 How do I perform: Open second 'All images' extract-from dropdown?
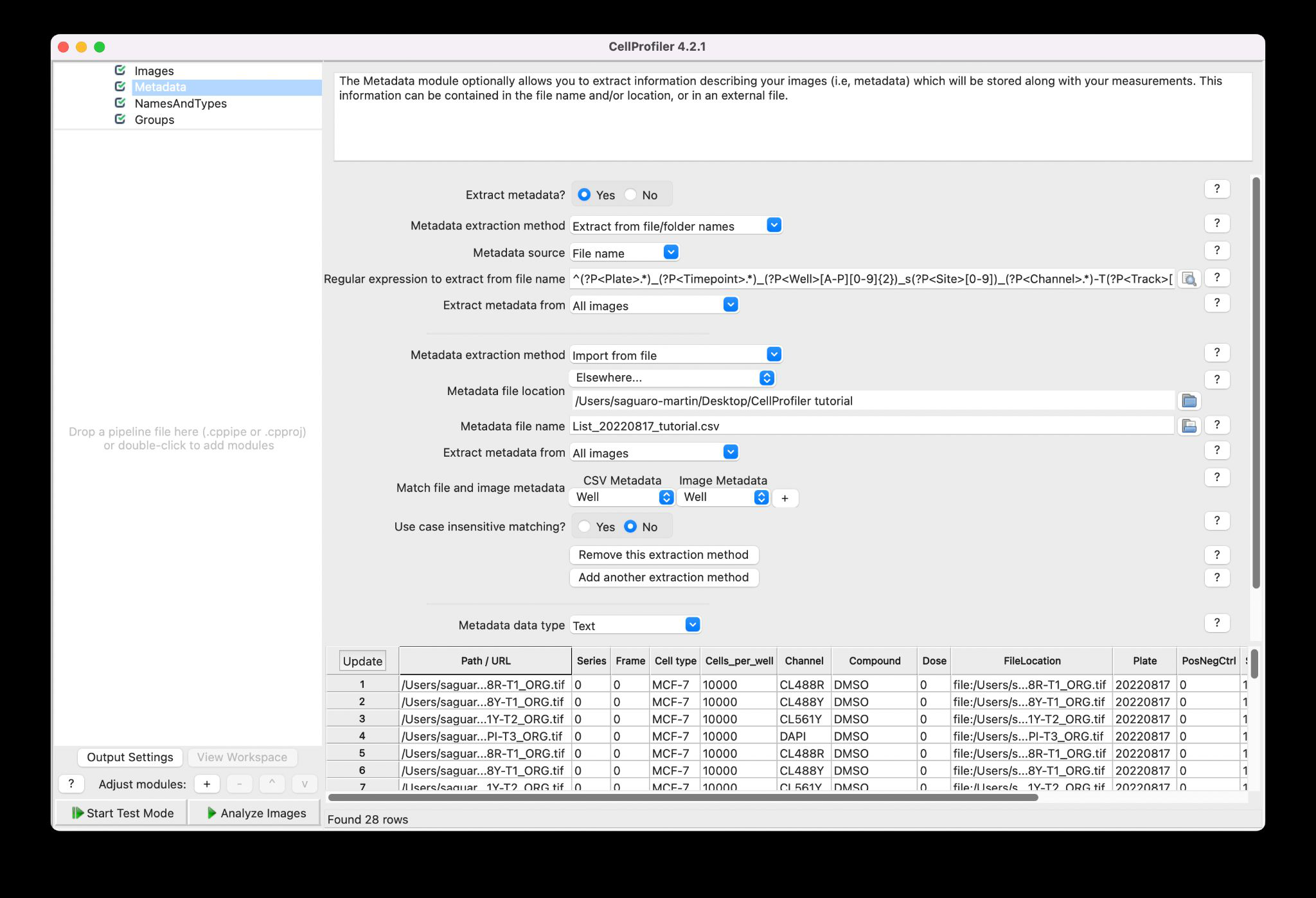(x=655, y=452)
